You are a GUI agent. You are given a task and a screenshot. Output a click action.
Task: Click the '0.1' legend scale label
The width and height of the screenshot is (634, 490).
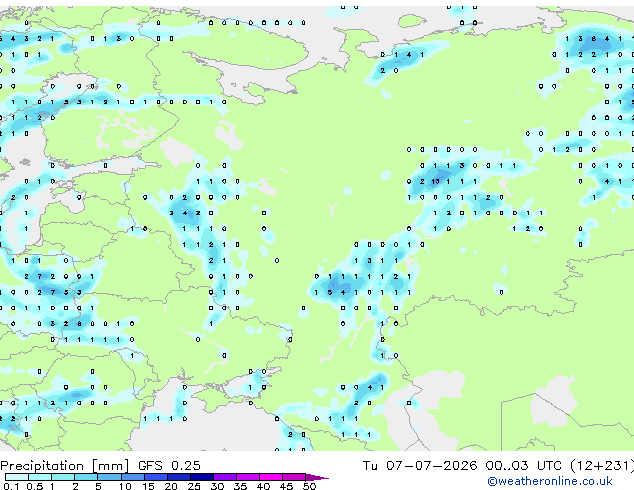coord(10,486)
